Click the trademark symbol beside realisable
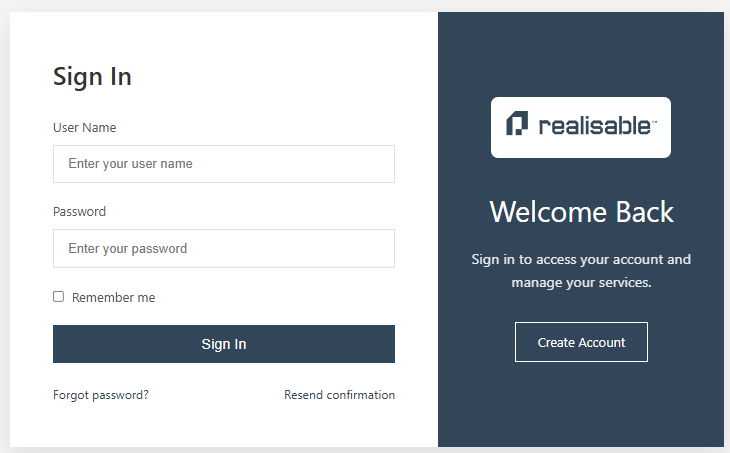 654,122
